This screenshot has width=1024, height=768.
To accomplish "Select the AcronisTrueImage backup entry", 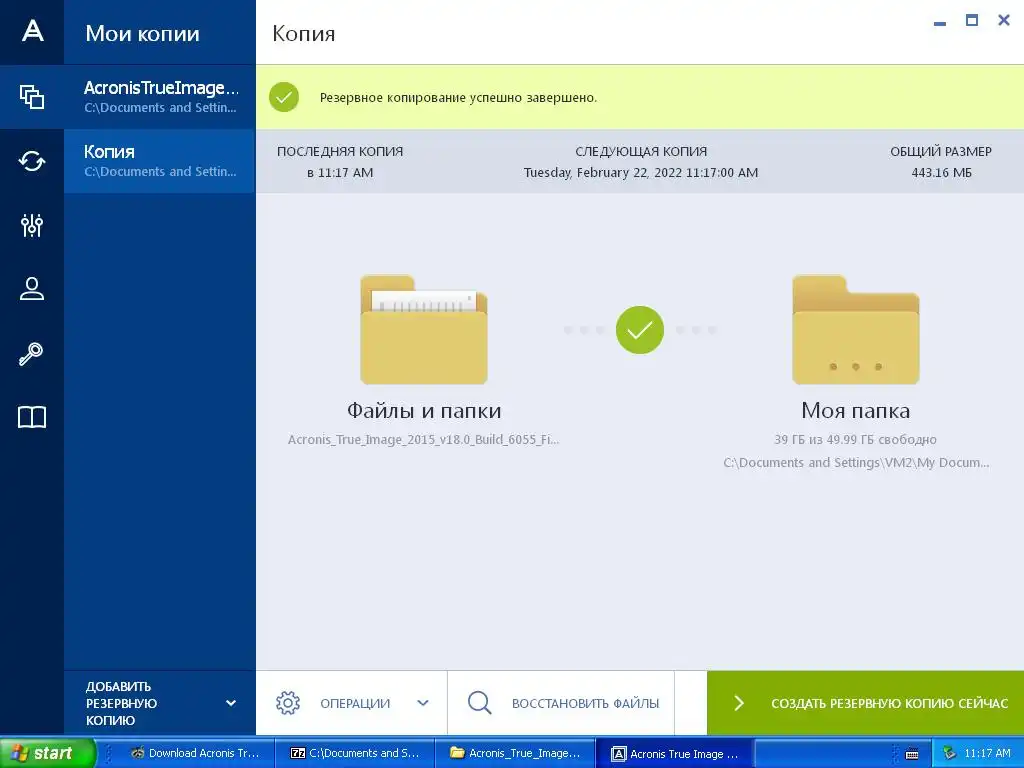I will (x=160, y=97).
